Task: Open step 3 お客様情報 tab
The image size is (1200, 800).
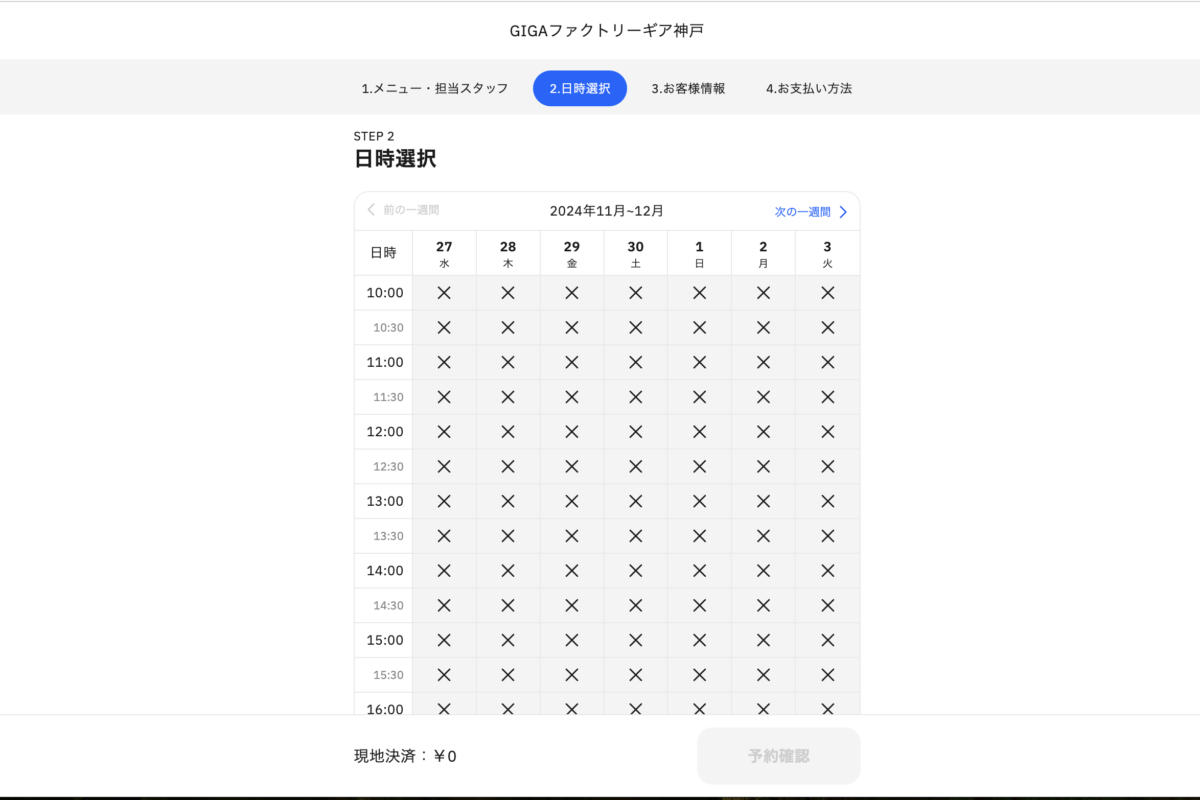Action: pos(688,88)
